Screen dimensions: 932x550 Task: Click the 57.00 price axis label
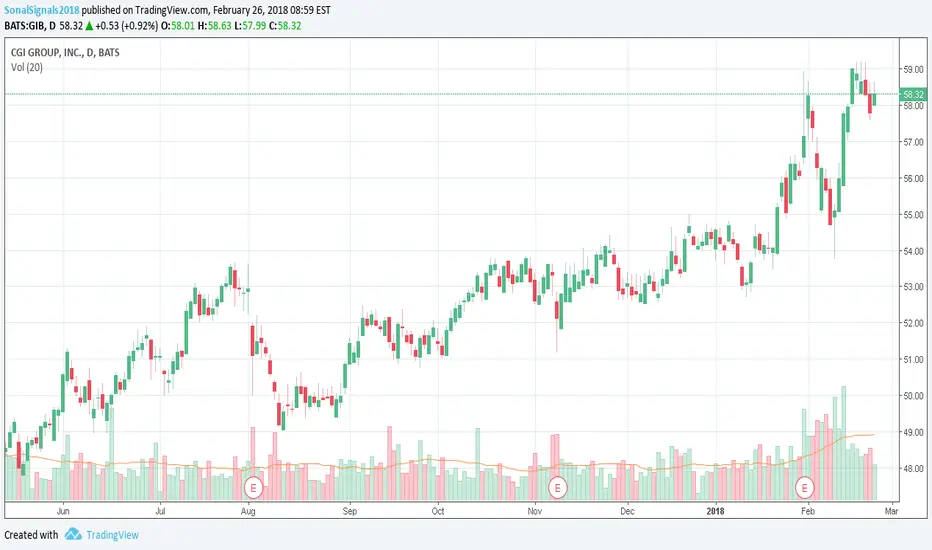[914, 142]
